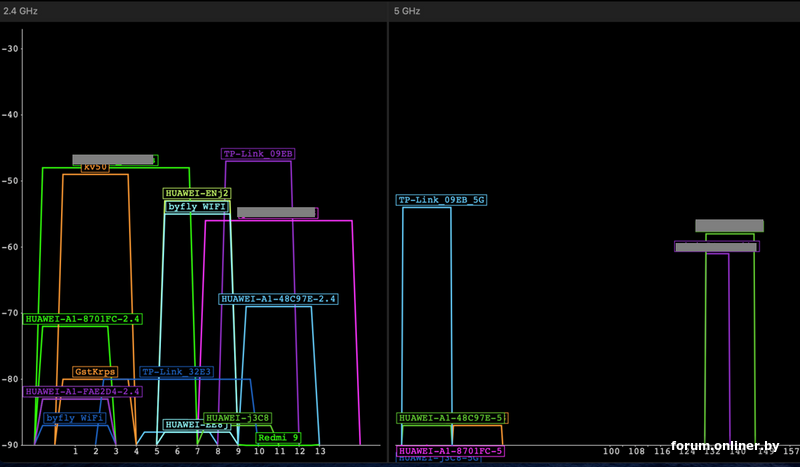This screenshot has height=467, width=800.
Task: Click the HUAWEI-Enj2 network label
Action: 197,193
